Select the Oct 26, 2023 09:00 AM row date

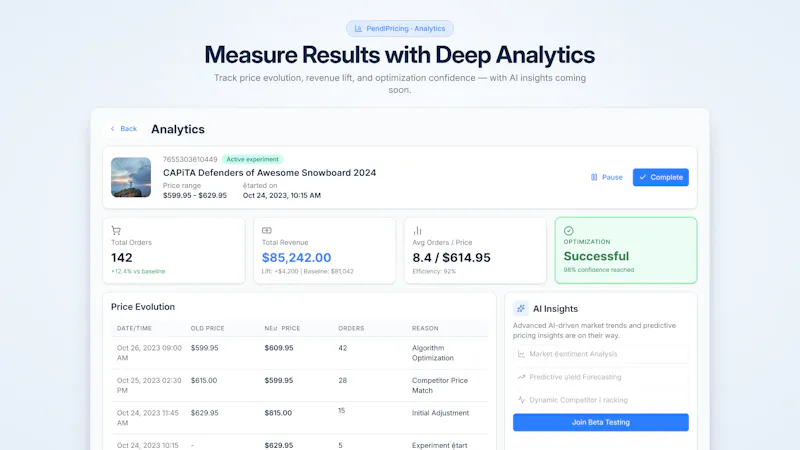[x=149, y=353]
